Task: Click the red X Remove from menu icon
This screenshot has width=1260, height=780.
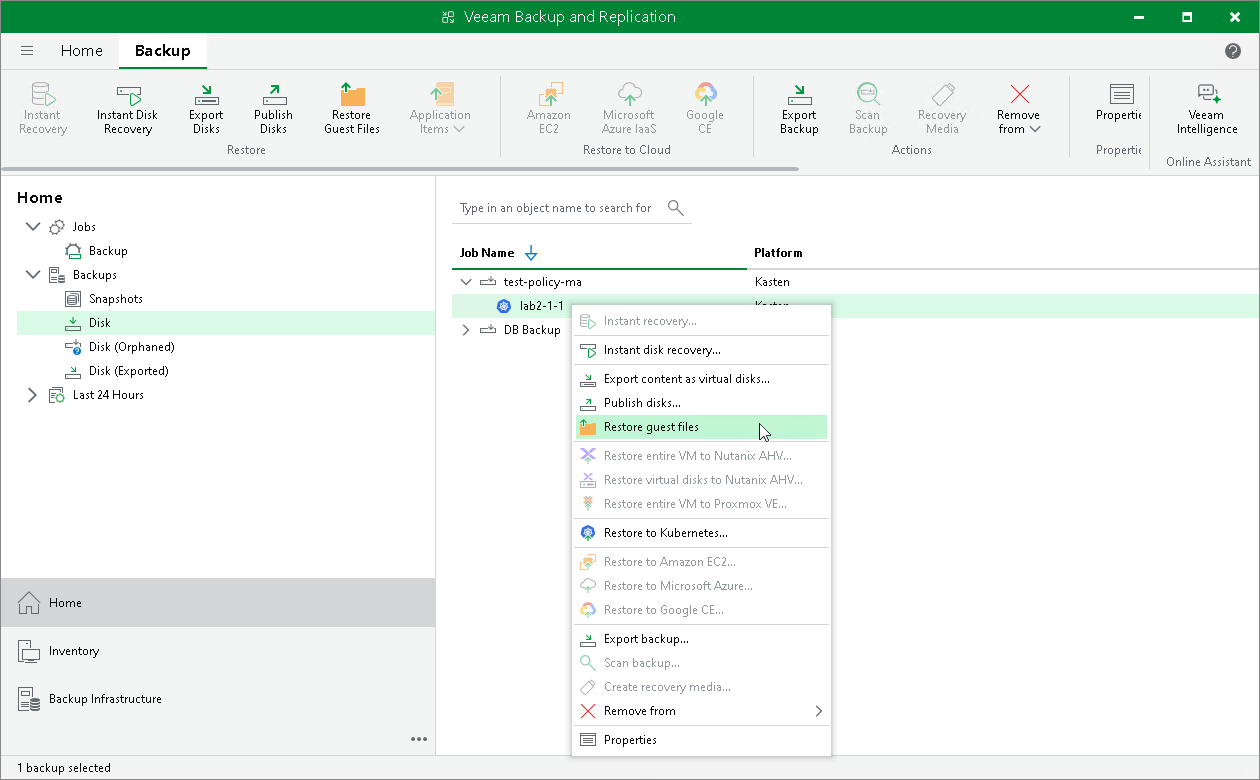Action: tap(588, 711)
